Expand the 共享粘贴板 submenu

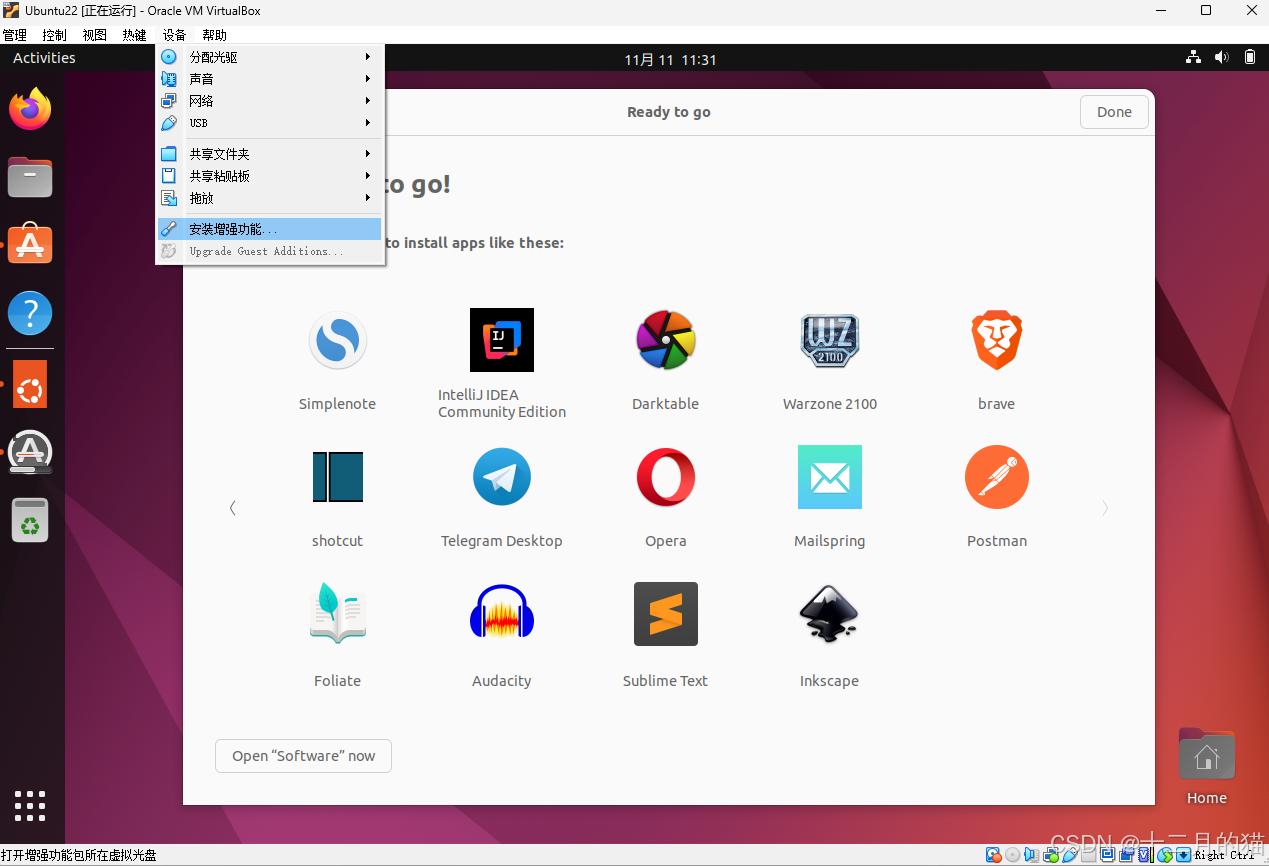[x=269, y=176]
